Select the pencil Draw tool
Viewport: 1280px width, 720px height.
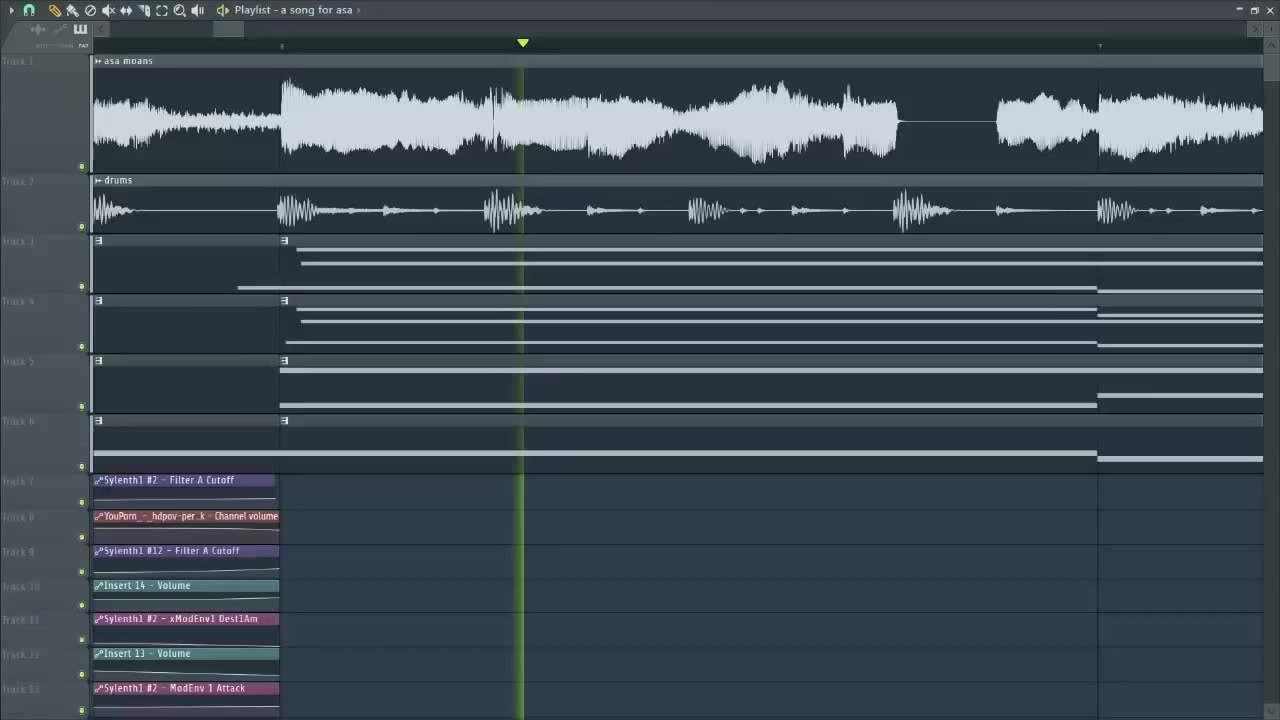54,10
